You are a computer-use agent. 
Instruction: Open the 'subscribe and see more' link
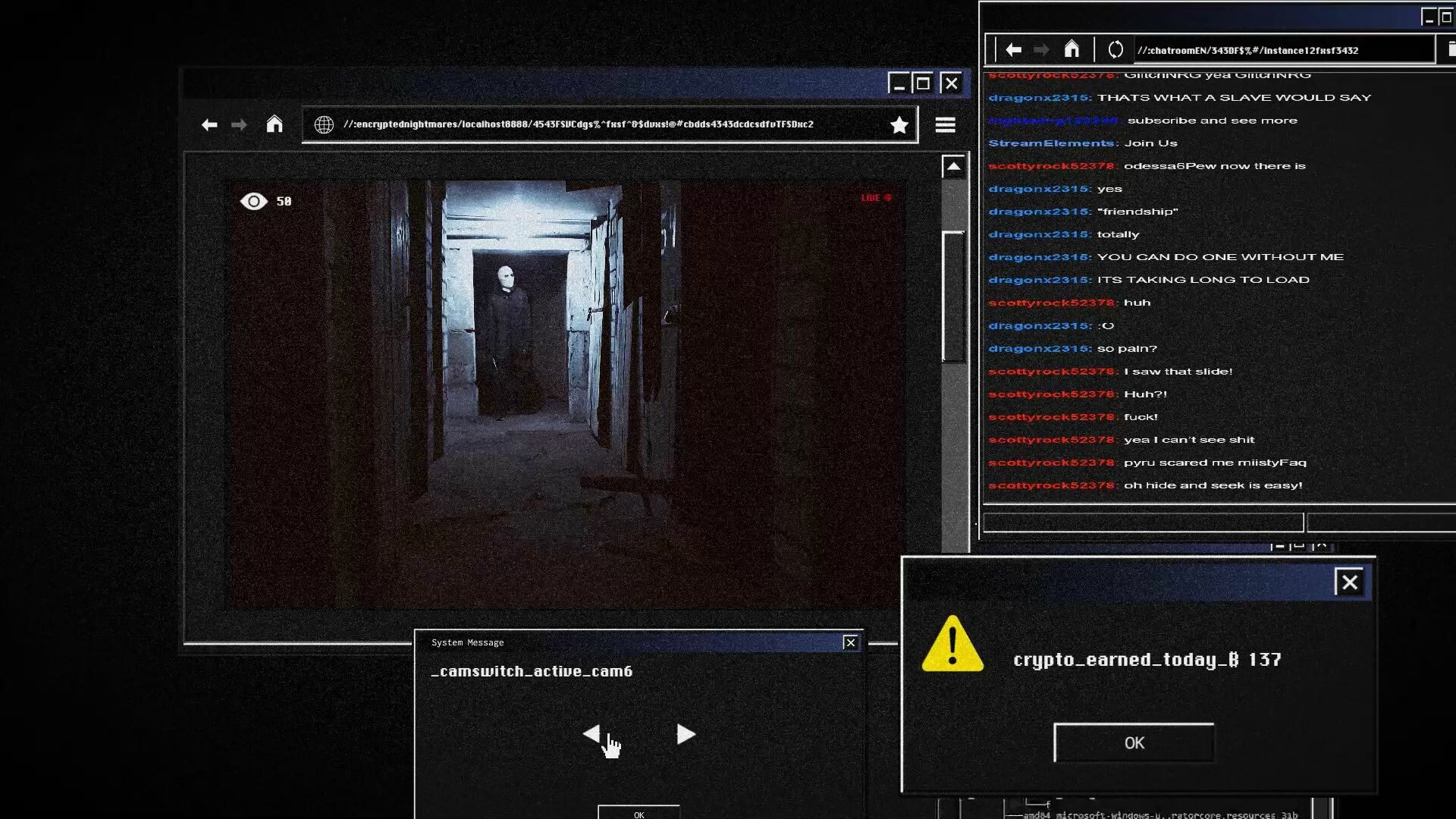1212,120
